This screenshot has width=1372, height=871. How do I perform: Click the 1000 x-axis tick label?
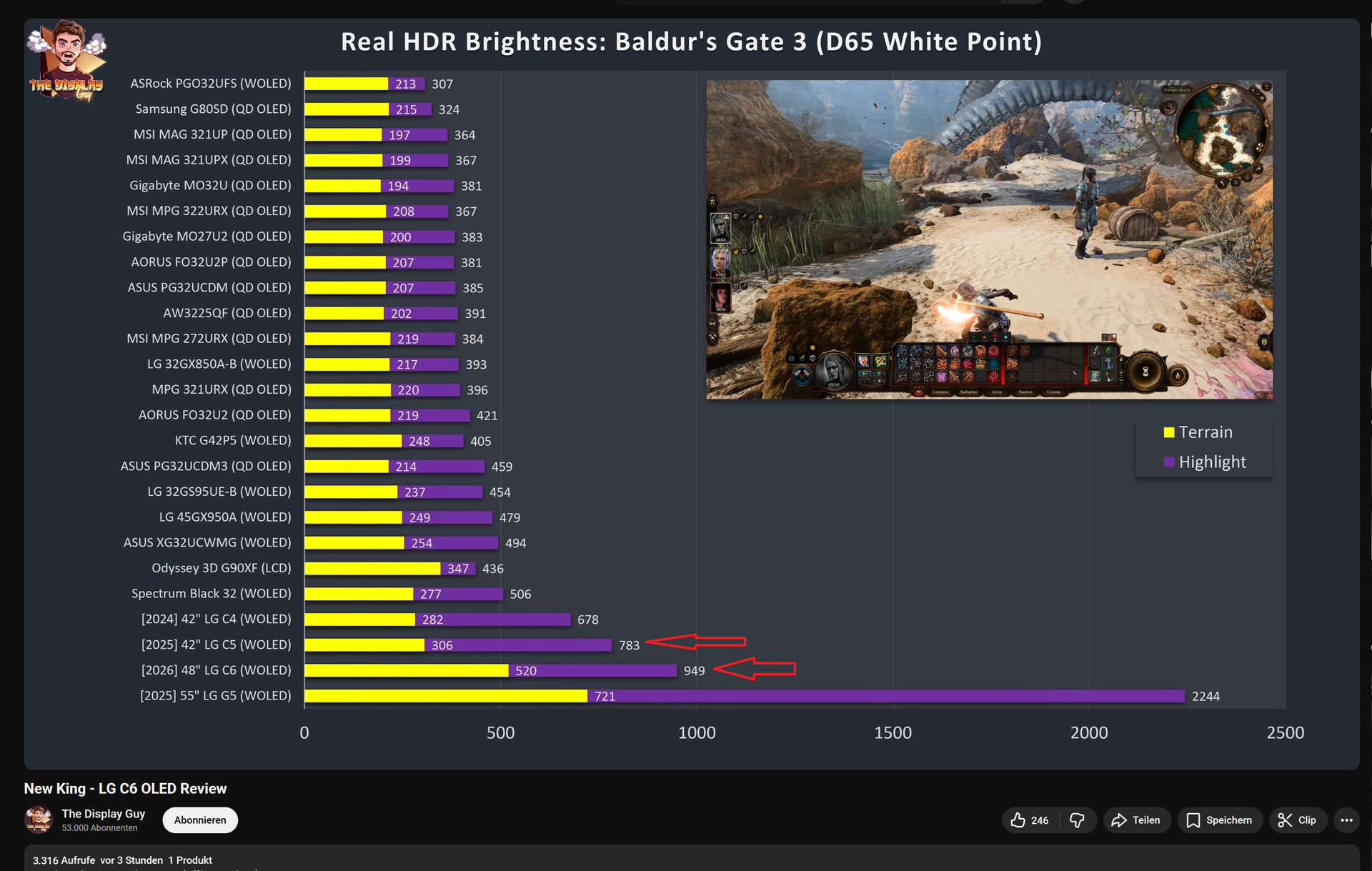click(x=697, y=732)
